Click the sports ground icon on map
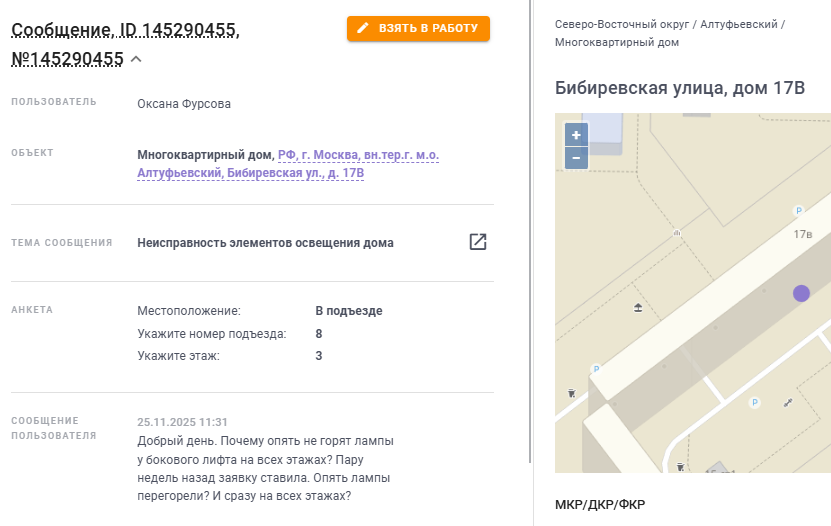Screen dimensions: 831x526 (788, 402)
